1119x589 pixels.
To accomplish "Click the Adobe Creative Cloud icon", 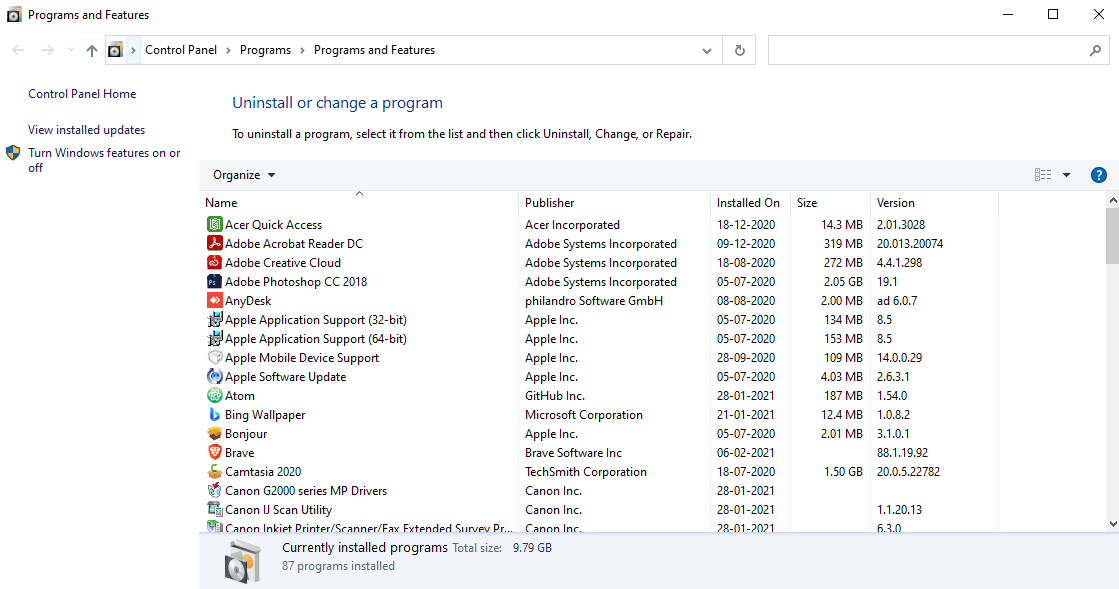I will click(214, 263).
